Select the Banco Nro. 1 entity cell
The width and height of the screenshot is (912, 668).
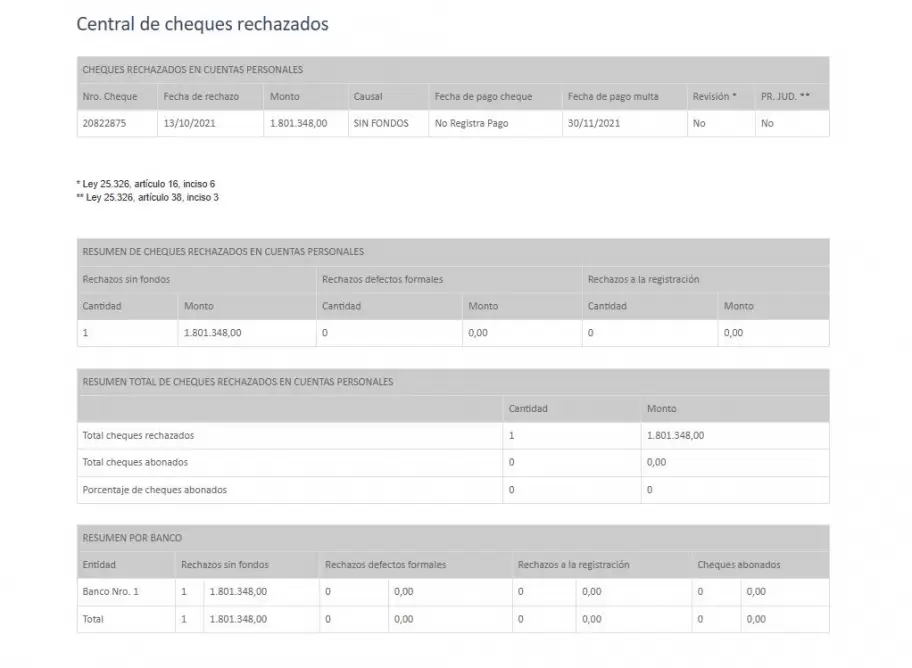tap(110, 592)
